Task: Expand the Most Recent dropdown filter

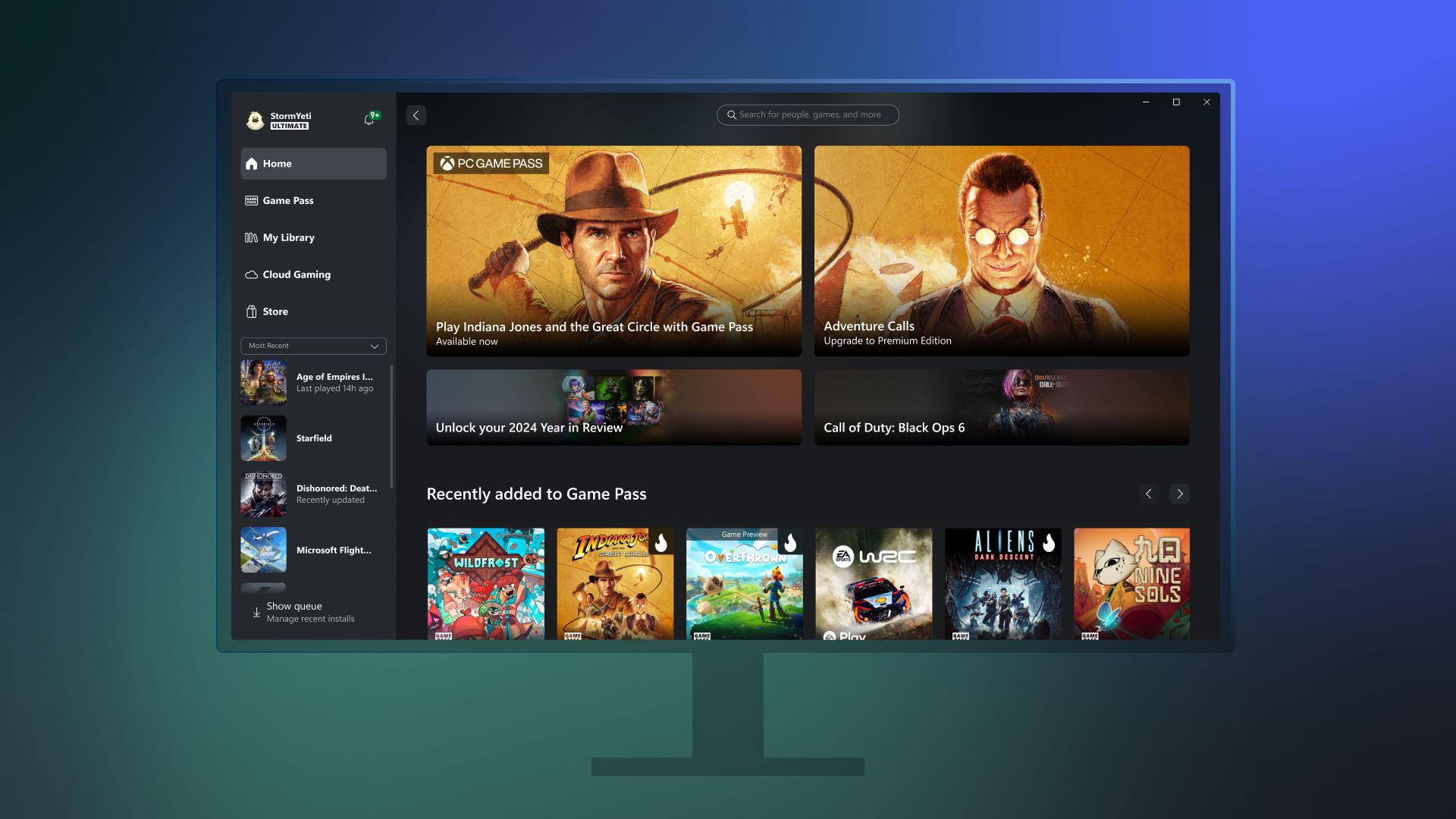Action: point(375,346)
